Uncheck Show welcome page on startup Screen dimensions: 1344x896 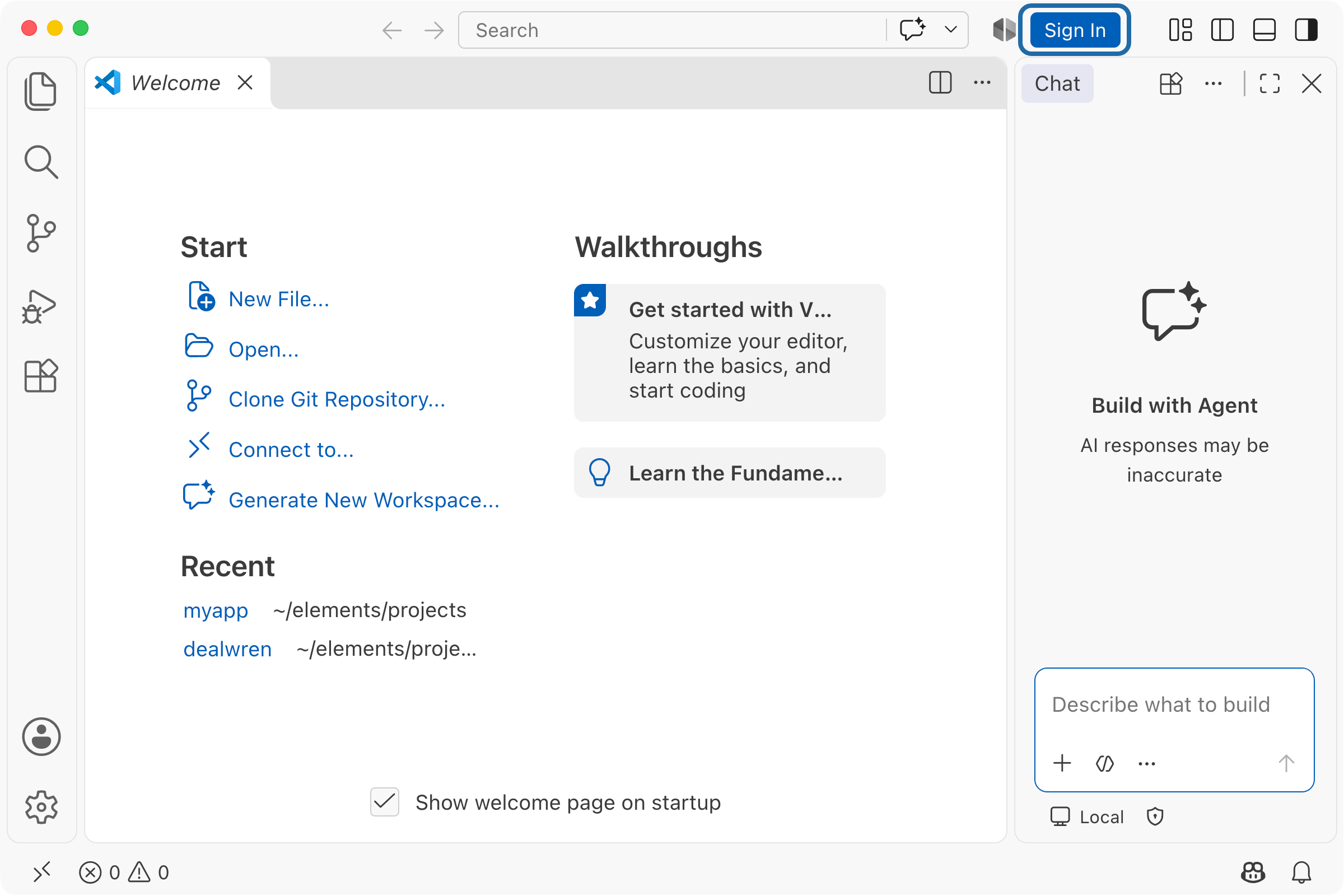point(385,802)
